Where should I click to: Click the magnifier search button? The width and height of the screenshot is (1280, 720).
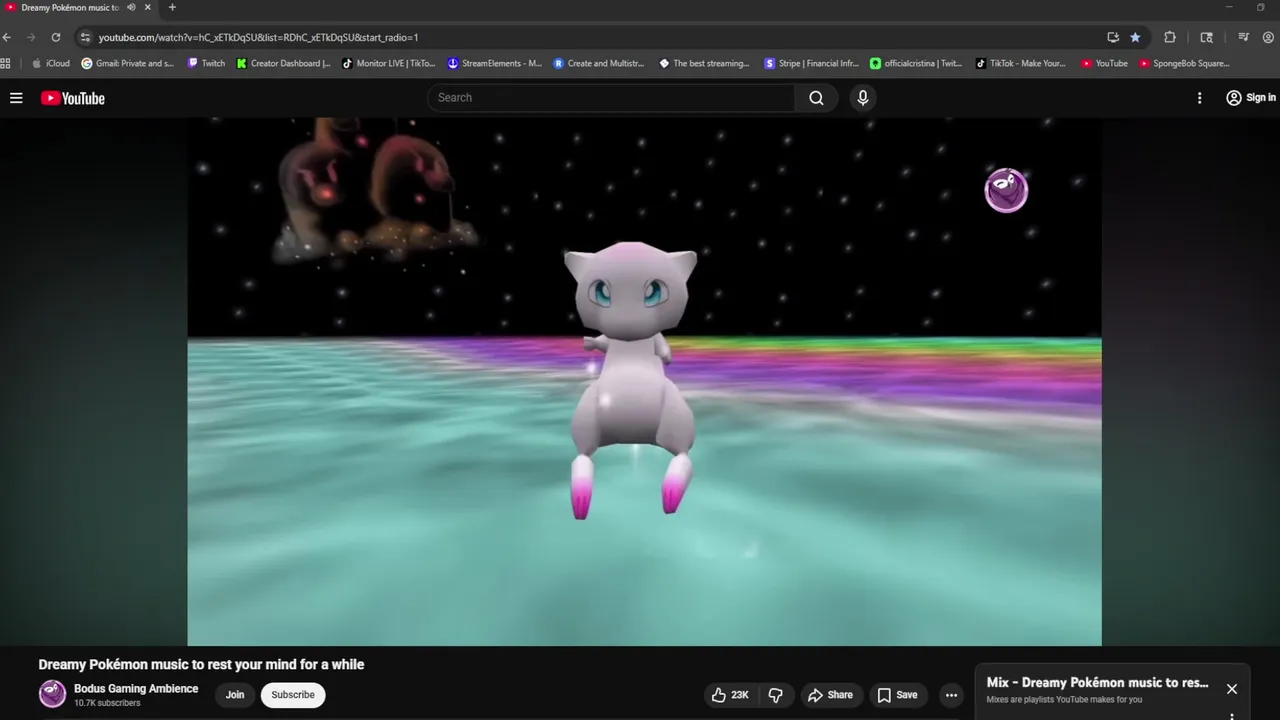817,98
